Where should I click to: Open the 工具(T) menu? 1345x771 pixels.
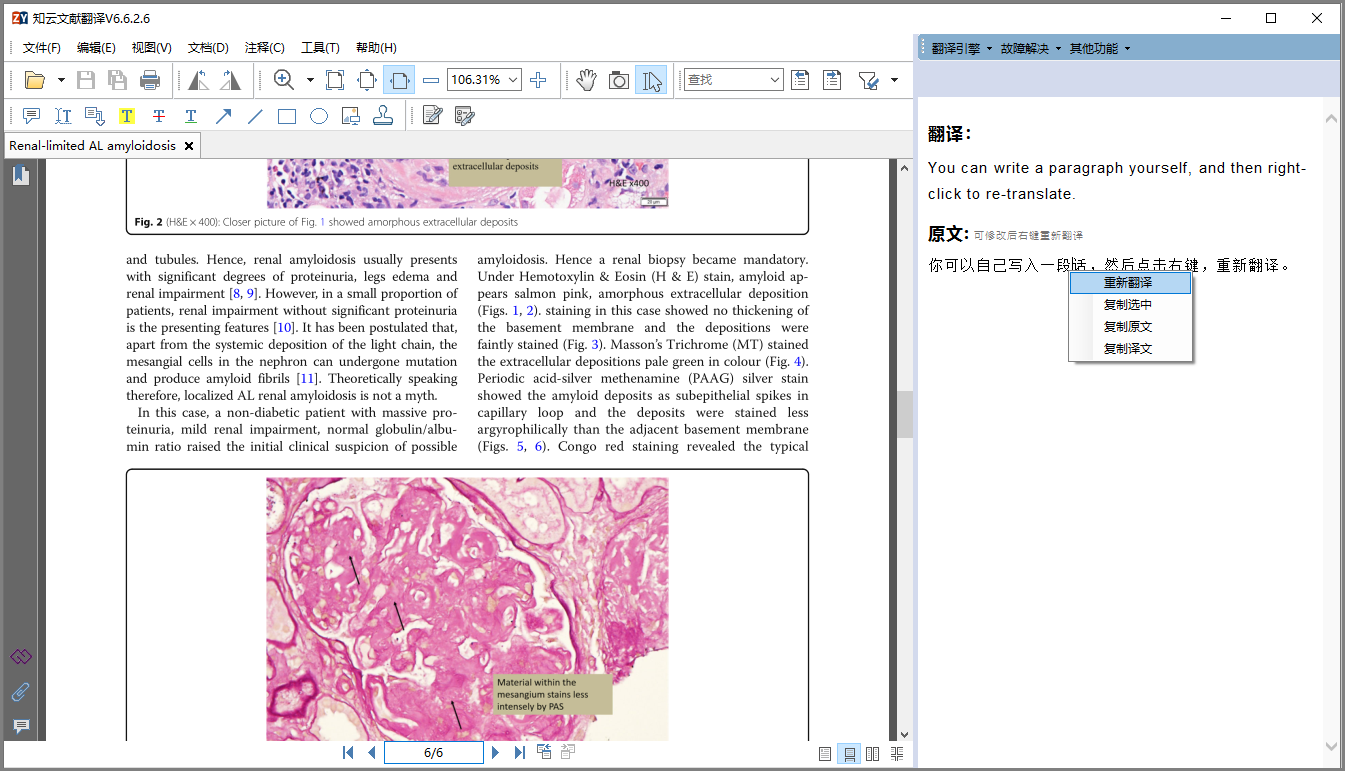(x=320, y=48)
